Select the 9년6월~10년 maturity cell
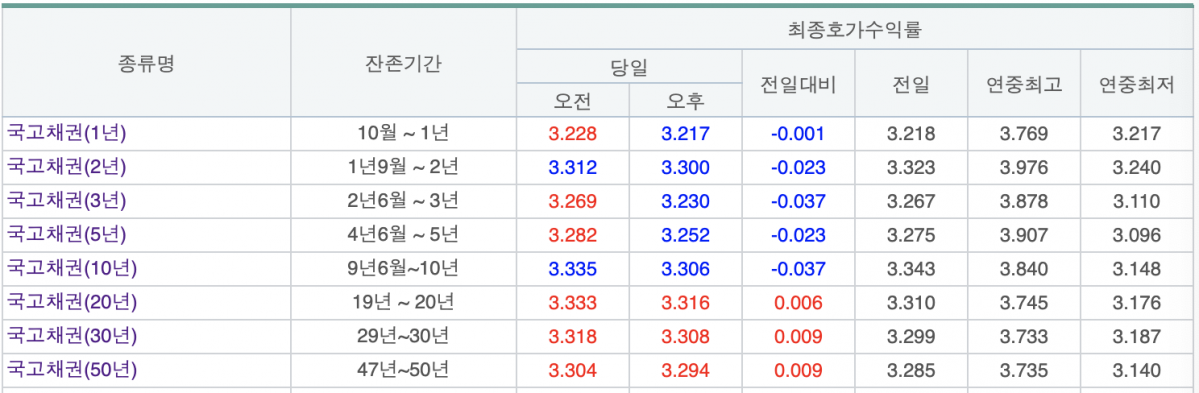 pos(403,268)
